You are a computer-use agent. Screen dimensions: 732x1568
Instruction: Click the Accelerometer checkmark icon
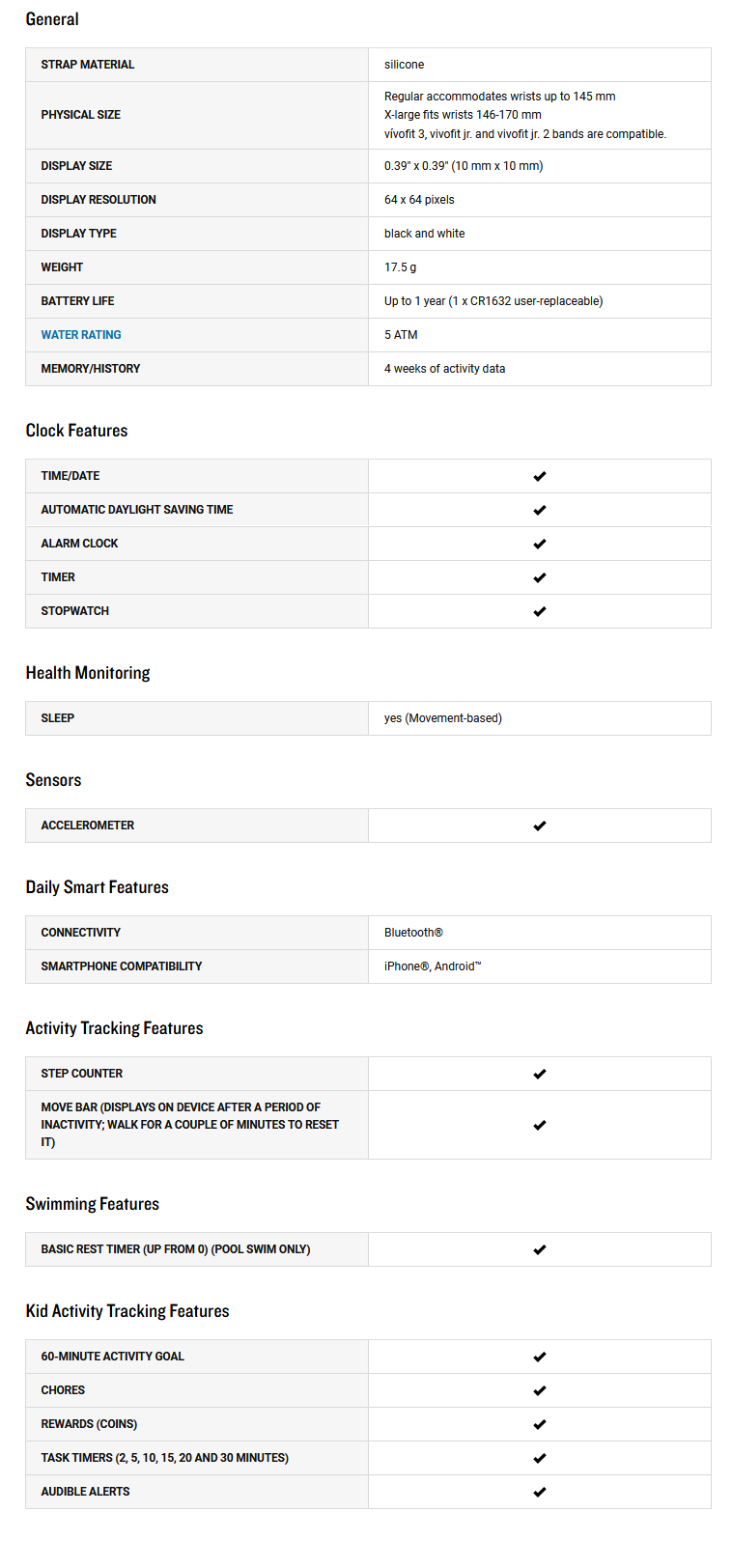point(540,826)
